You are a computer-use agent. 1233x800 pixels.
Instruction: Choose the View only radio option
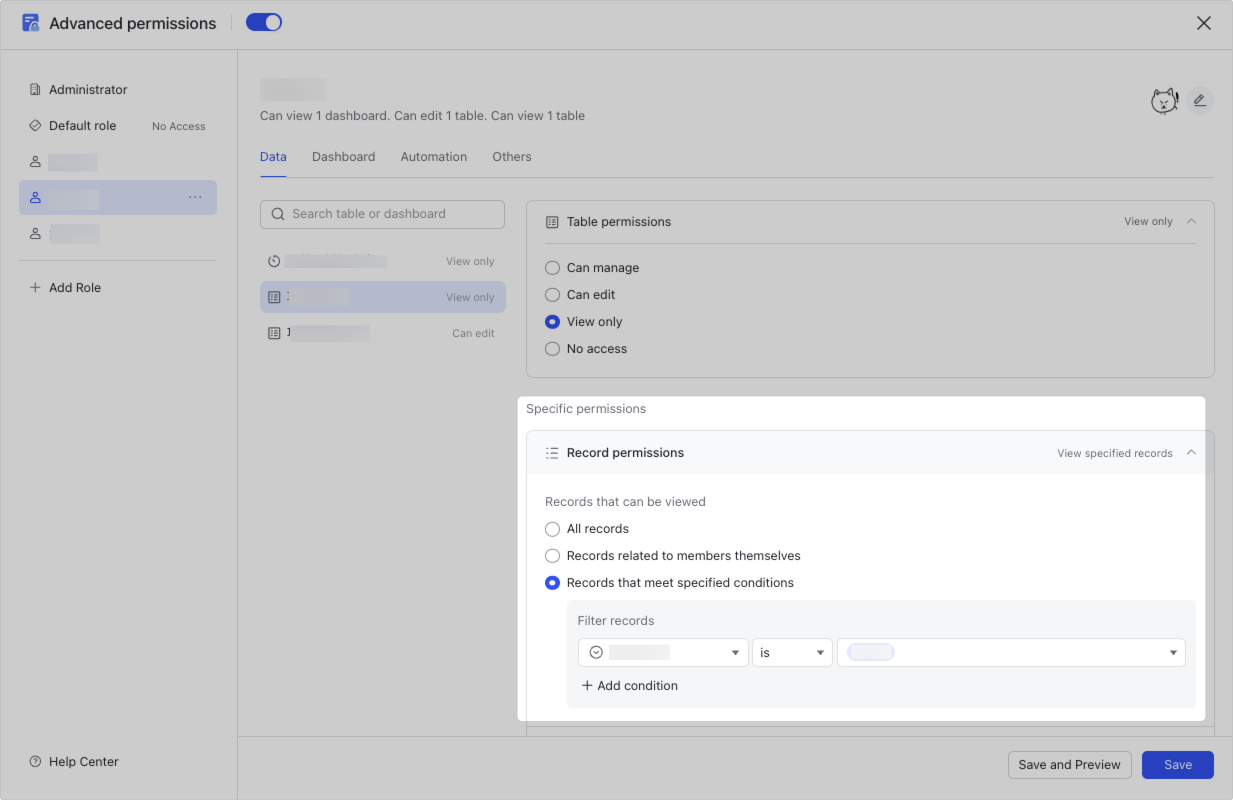pyautogui.click(x=552, y=322)
